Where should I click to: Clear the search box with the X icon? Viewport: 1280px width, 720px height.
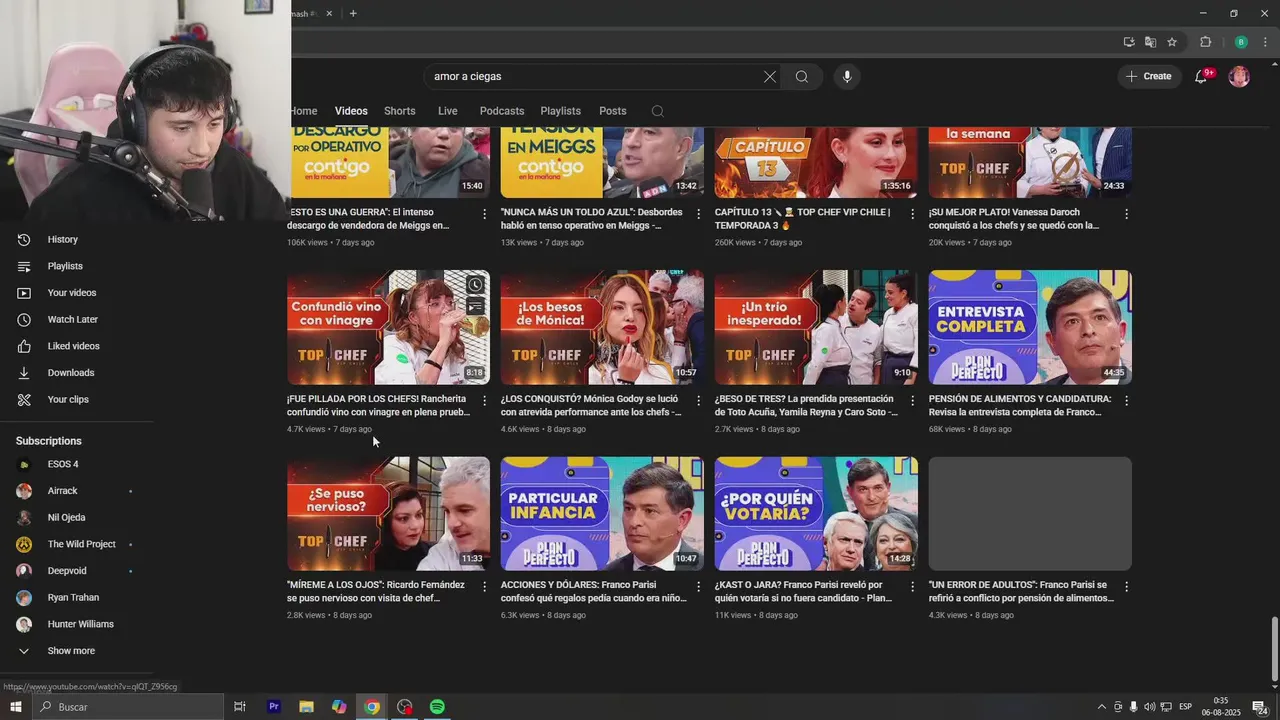click(770, 77)
